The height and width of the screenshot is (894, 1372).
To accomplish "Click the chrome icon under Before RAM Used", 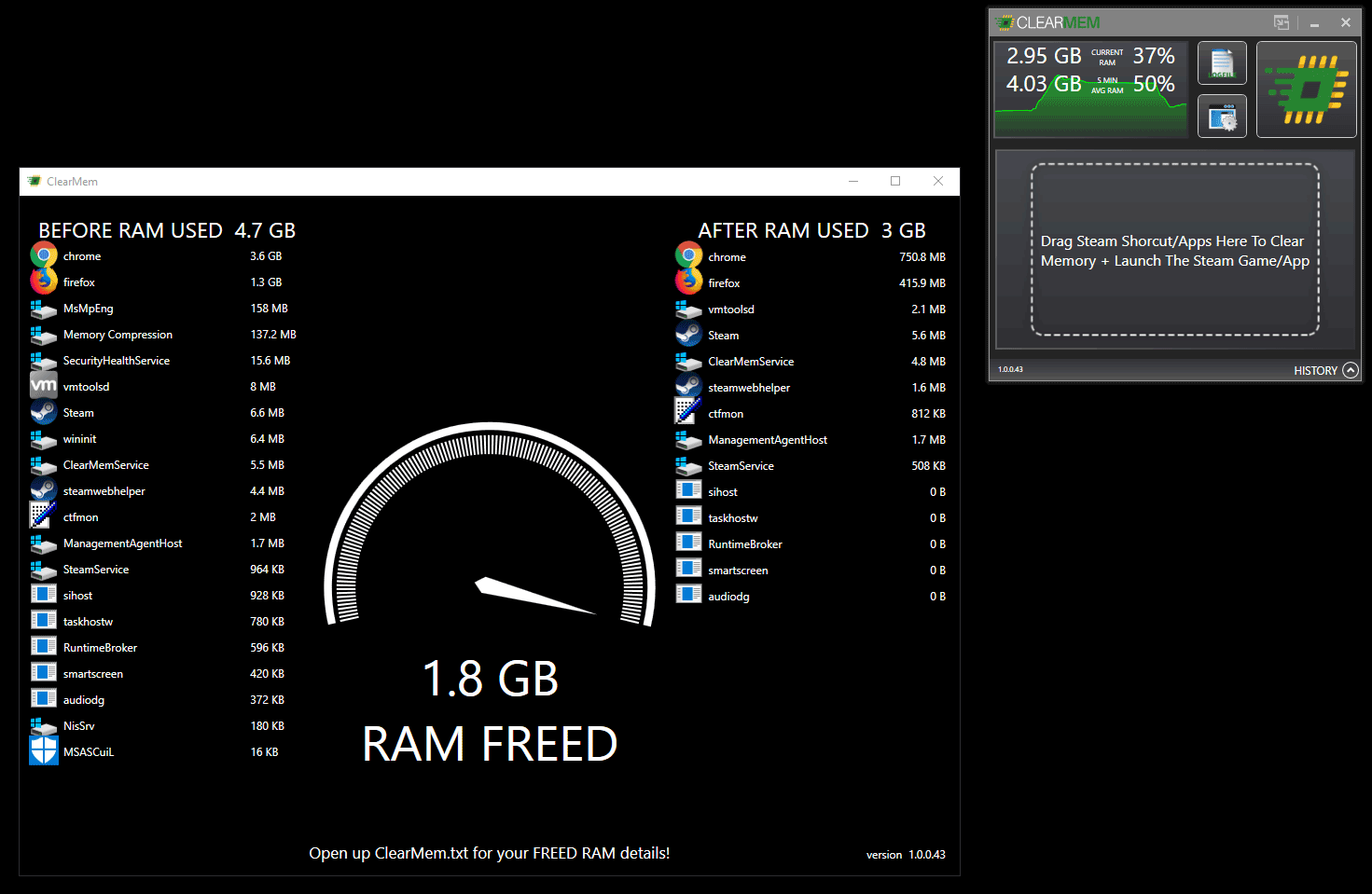I will [x=43, y=255].
